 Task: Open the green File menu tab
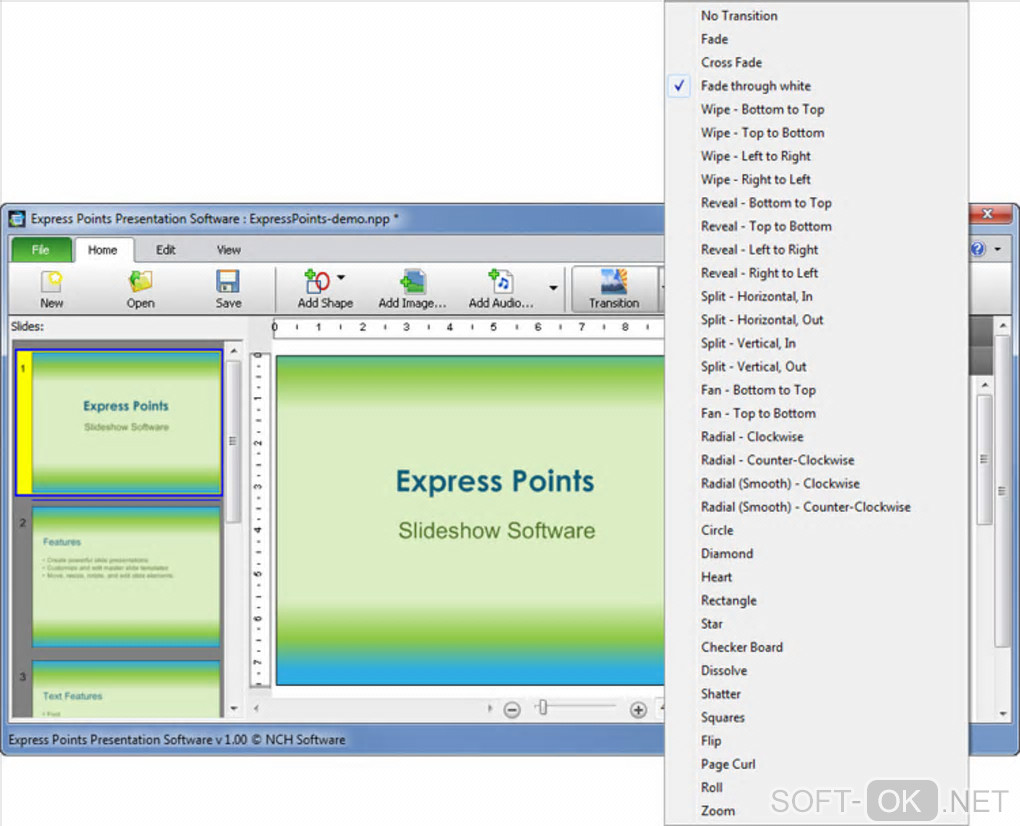[40, 250]
